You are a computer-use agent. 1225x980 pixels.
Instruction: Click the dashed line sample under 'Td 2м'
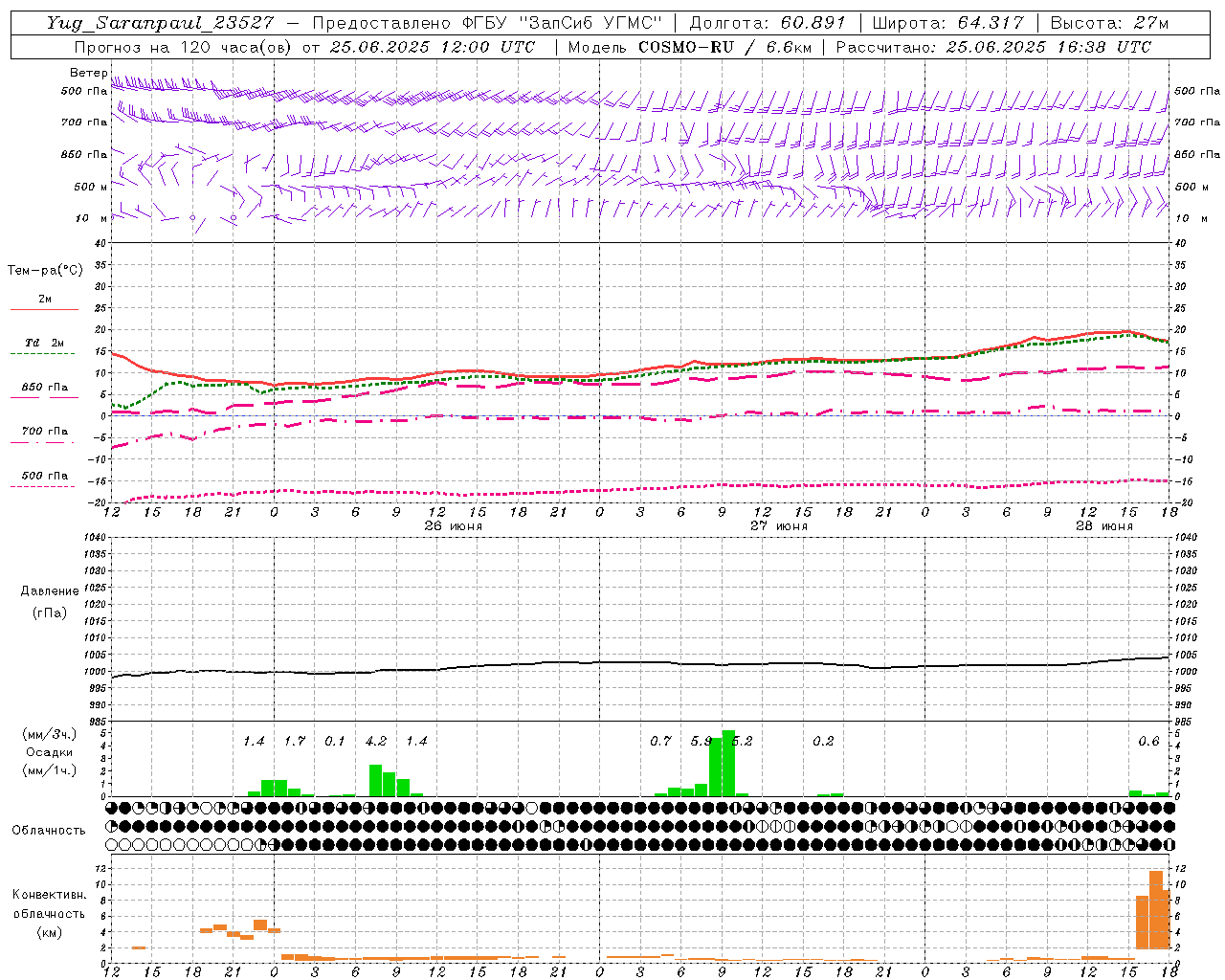42,353
